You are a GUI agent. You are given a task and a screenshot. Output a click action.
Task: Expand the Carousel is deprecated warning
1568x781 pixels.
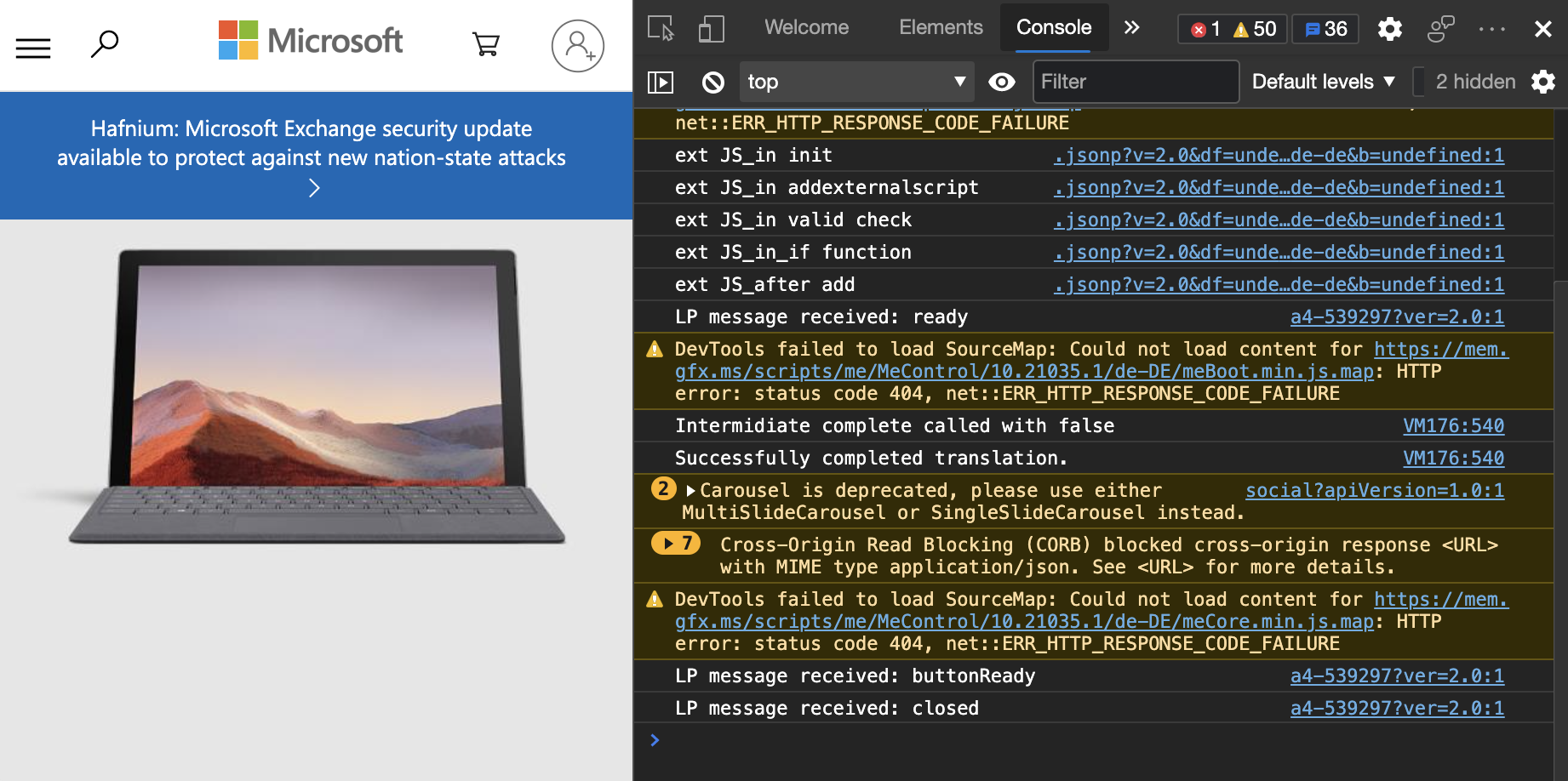point(690,491)
